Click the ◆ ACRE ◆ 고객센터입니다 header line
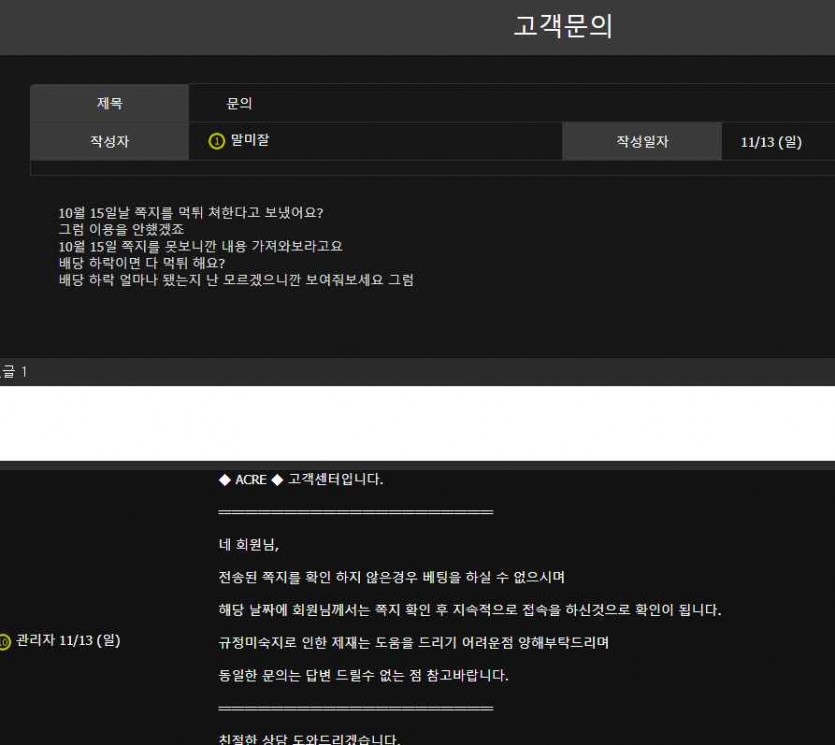 (x=300, y=479)
